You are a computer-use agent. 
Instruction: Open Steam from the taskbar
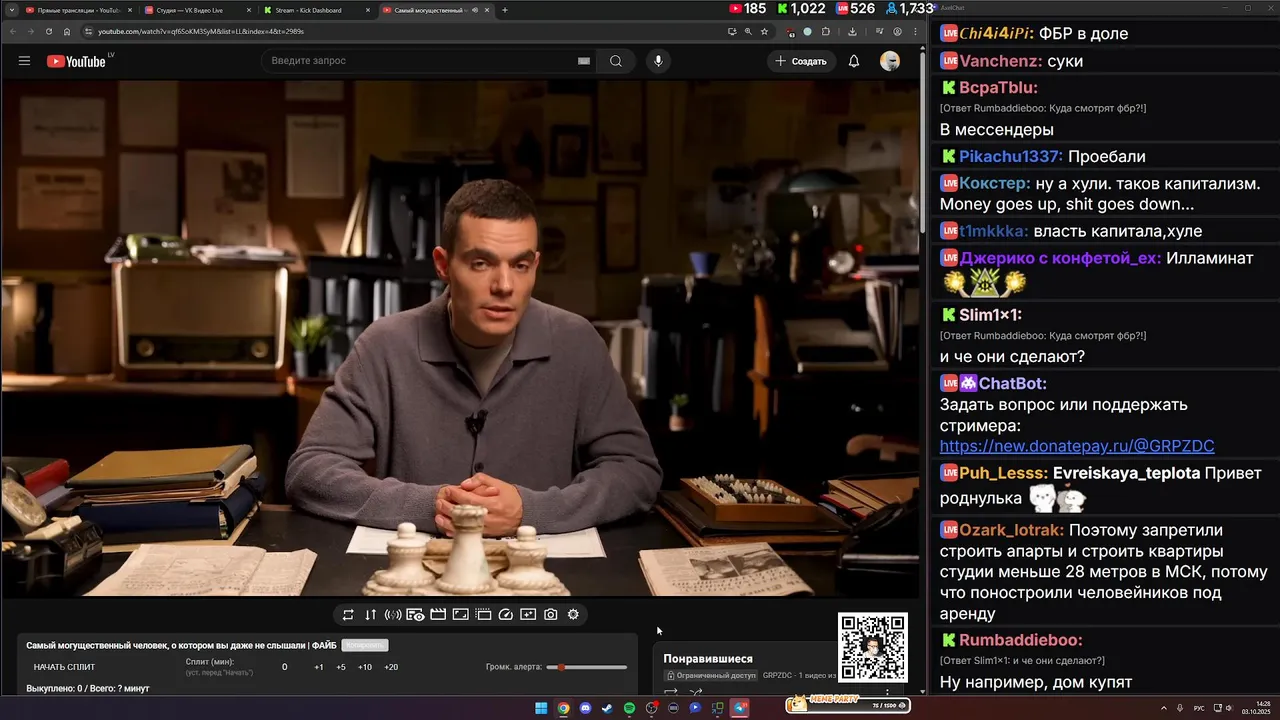[x=607, y=708]
